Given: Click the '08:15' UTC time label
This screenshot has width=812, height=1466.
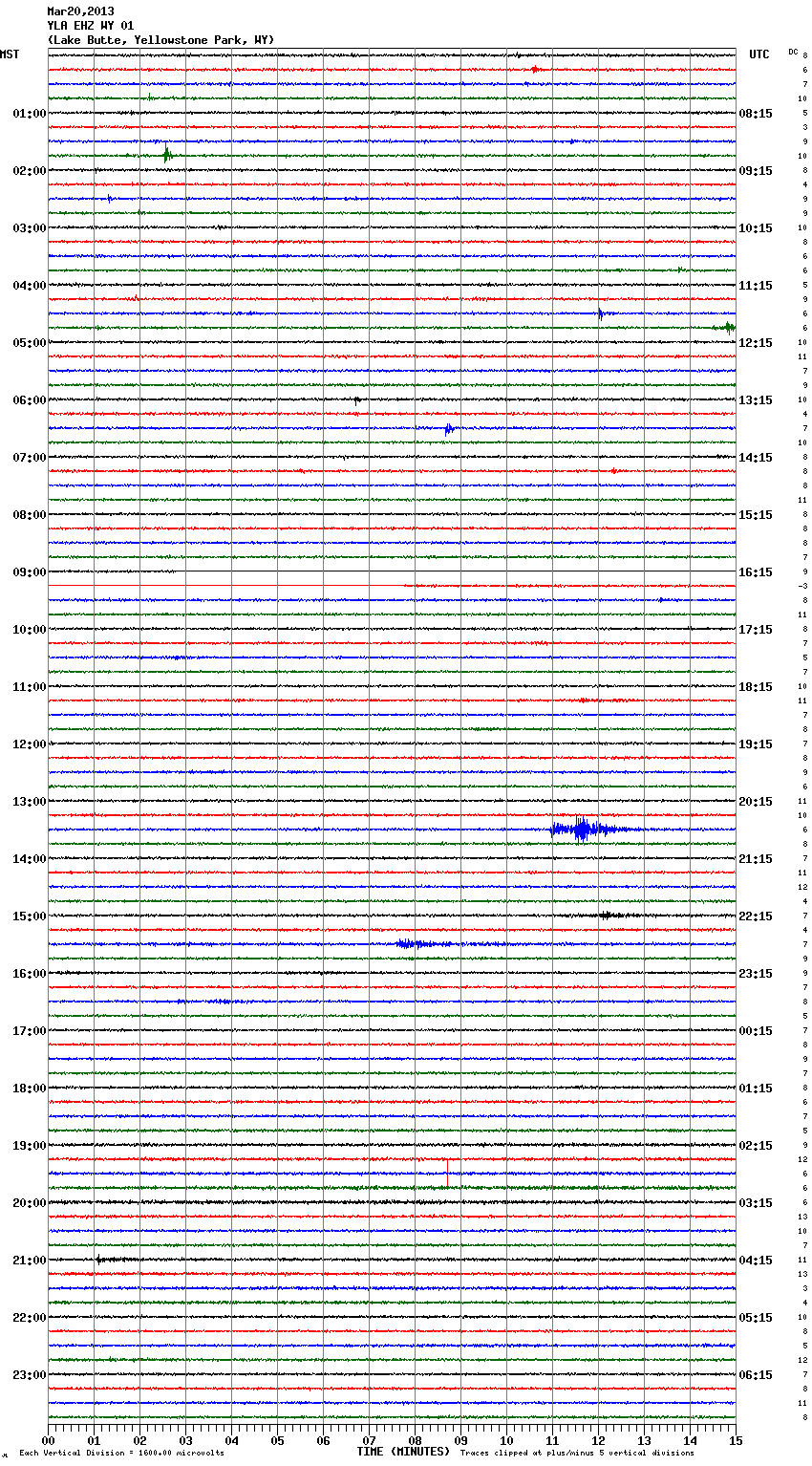Looking at the screenshot, I should coord(756,114).
